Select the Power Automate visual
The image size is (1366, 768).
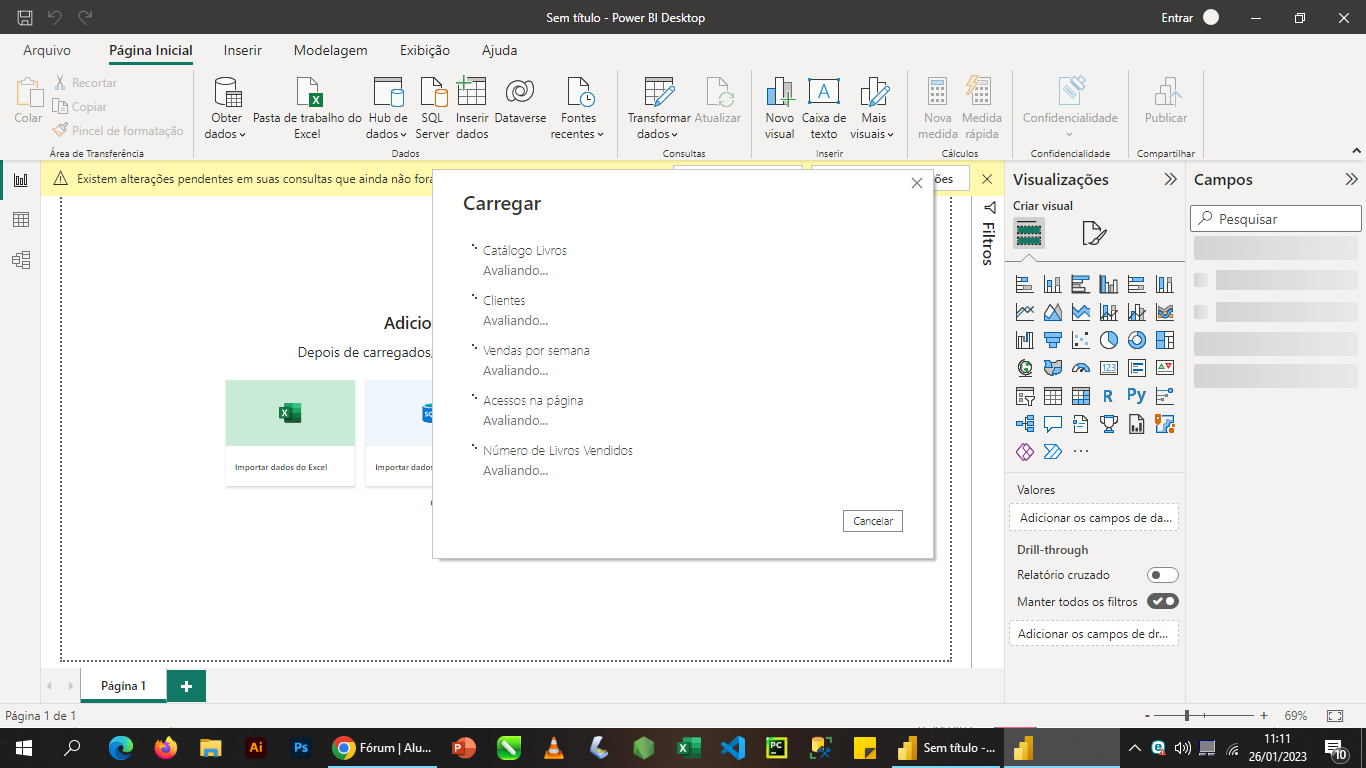[1052, 452]
